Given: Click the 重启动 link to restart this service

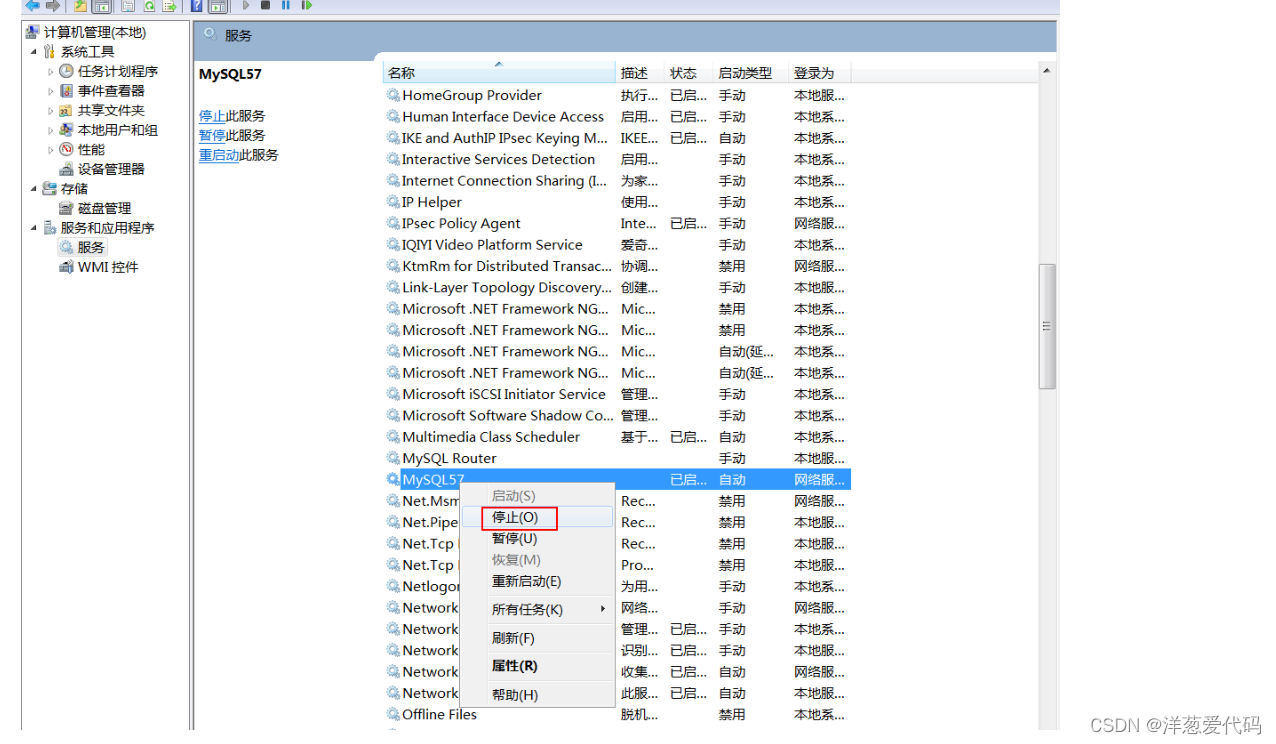Looking at the screenshot, I should pos(219,155).
